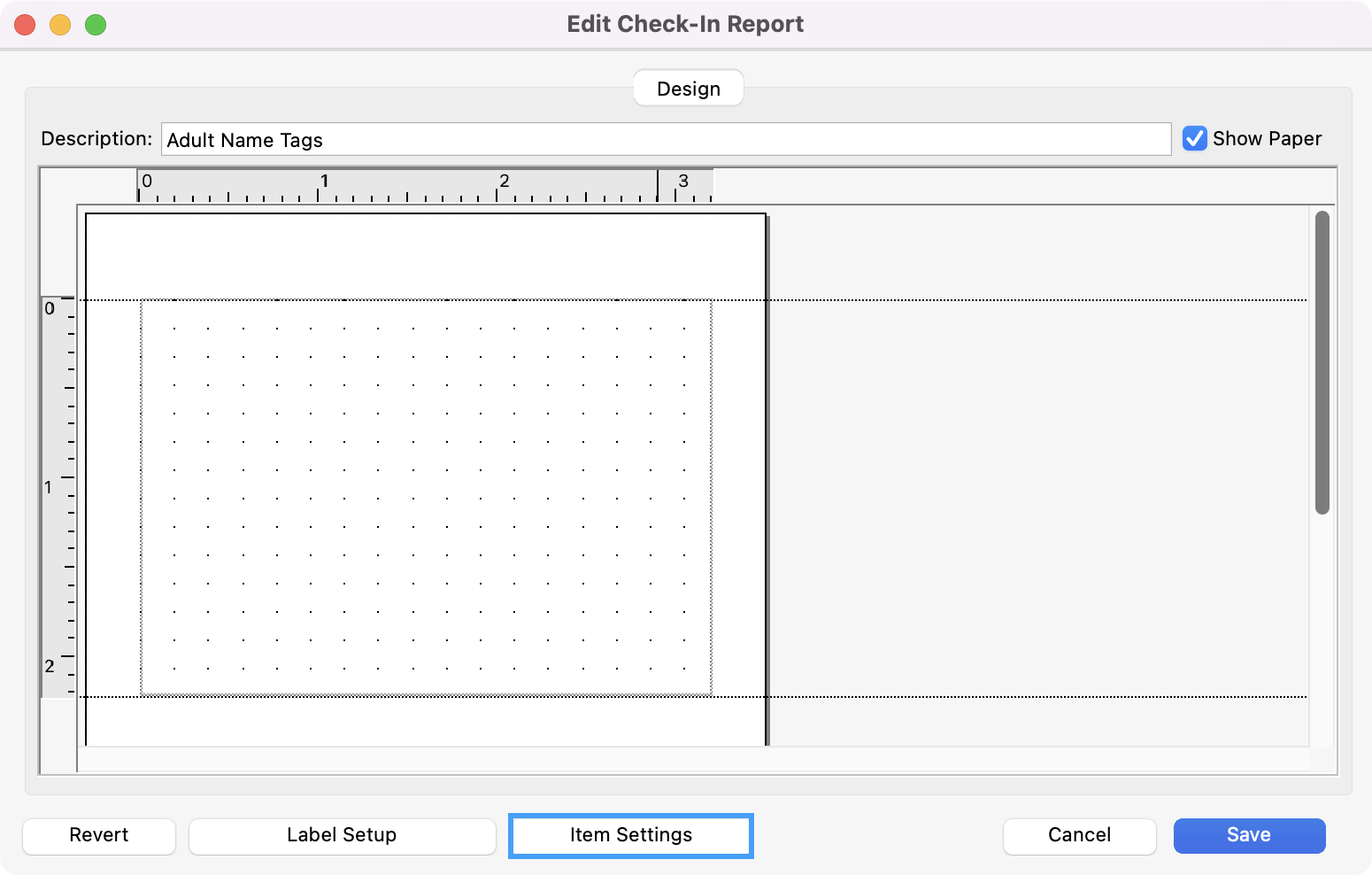This screenshot has height=875, width=1372.
Task: Cancel editing the check-in report
Action: coord(1079,835)
